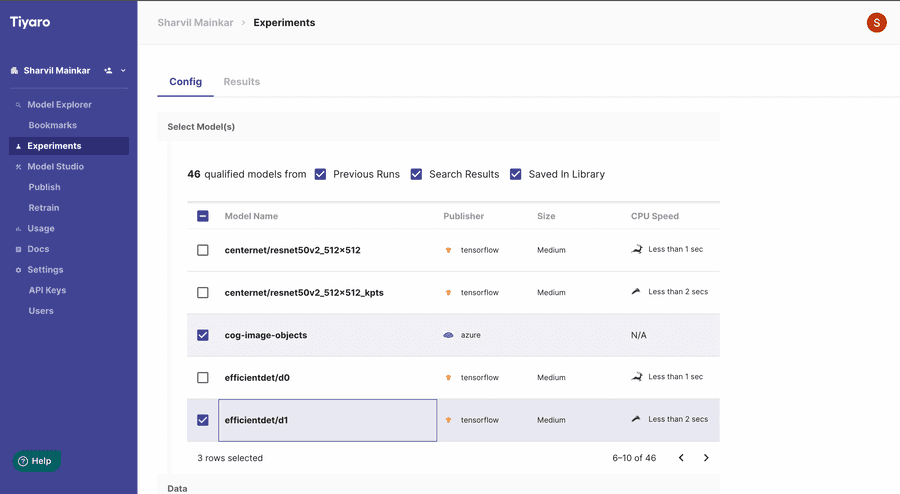Switch to the Results tab
The image size is (900, 494).
[242, 81]
